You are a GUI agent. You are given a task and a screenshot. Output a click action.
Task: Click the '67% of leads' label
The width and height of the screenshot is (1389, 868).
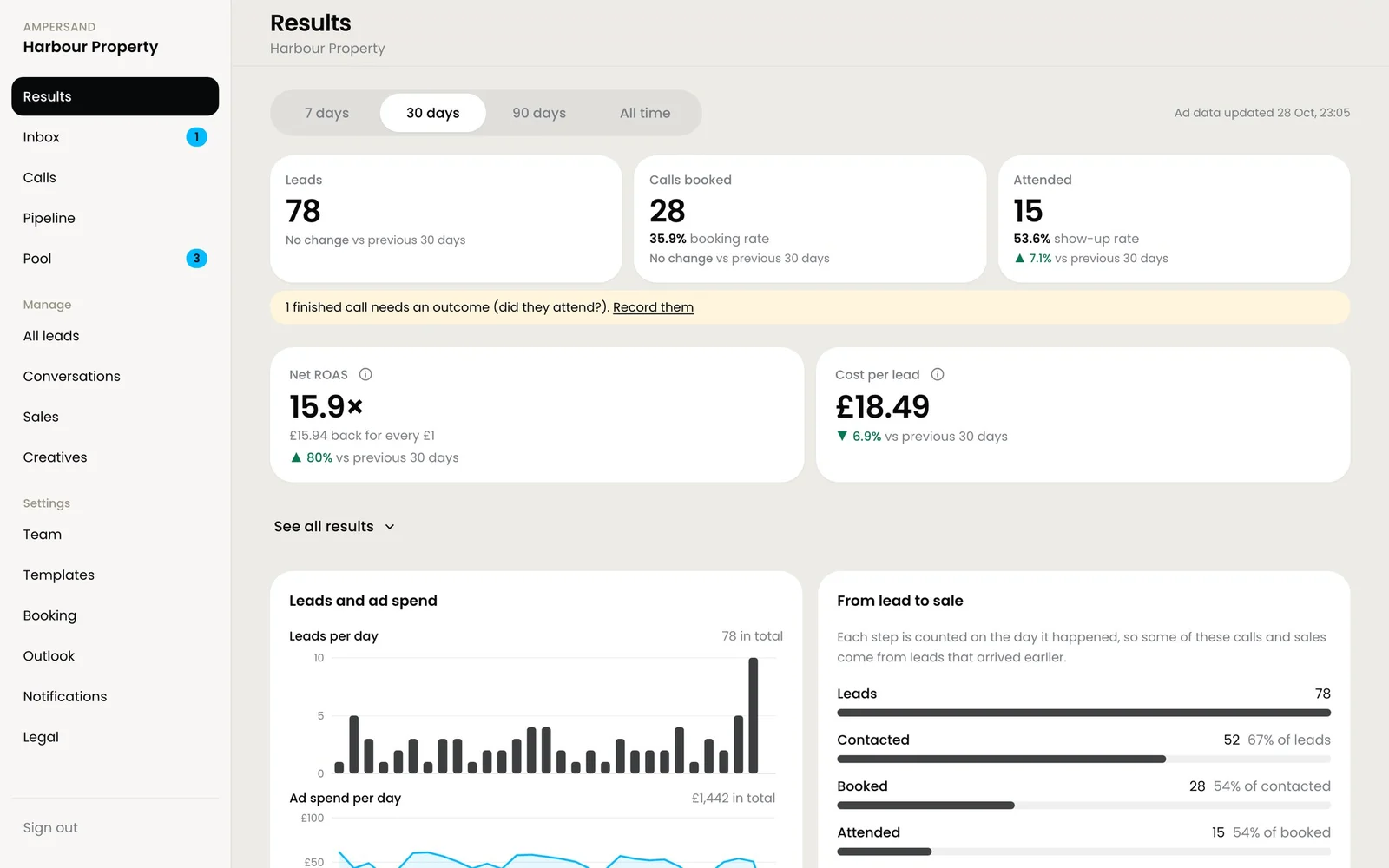click(1289, 740)
